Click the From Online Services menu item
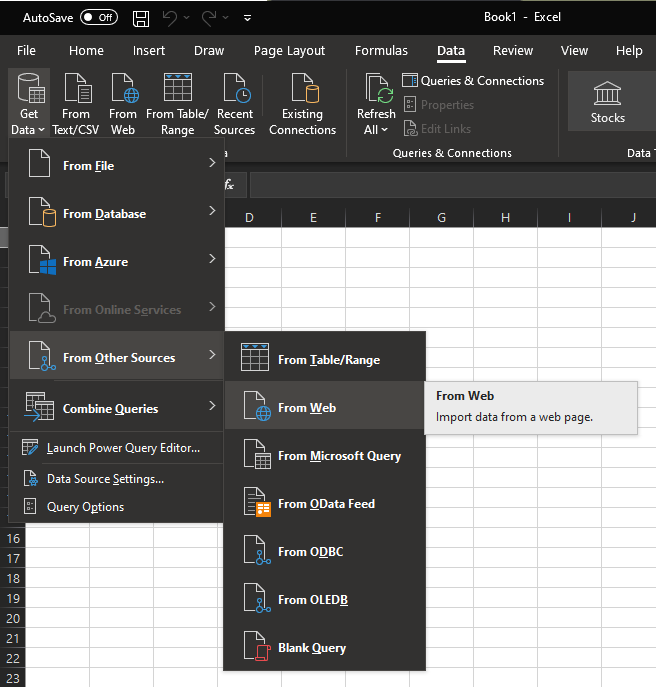Viewport: 656px width, 687px height. coord(117,309)
